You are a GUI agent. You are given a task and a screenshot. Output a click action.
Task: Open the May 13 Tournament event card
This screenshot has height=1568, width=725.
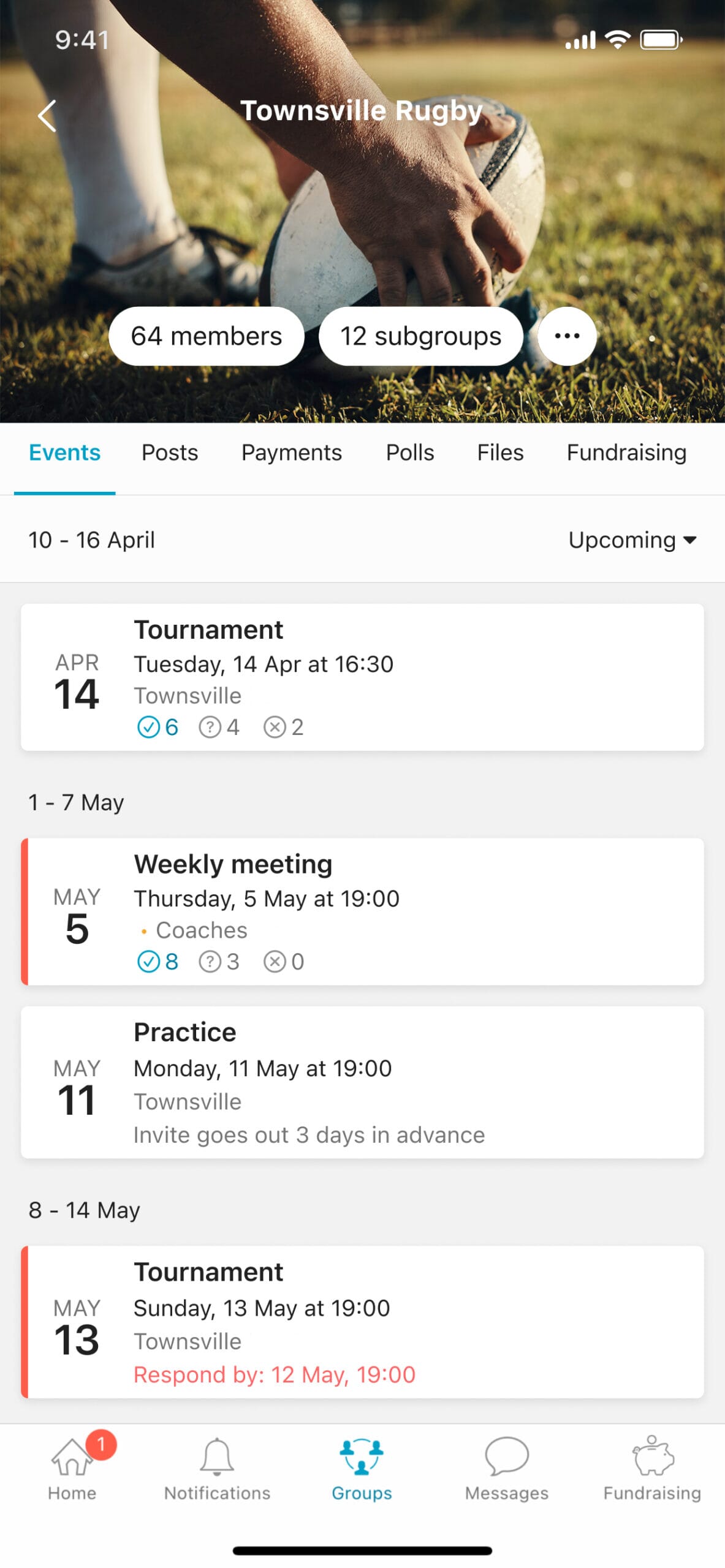tap(362, 1321)
